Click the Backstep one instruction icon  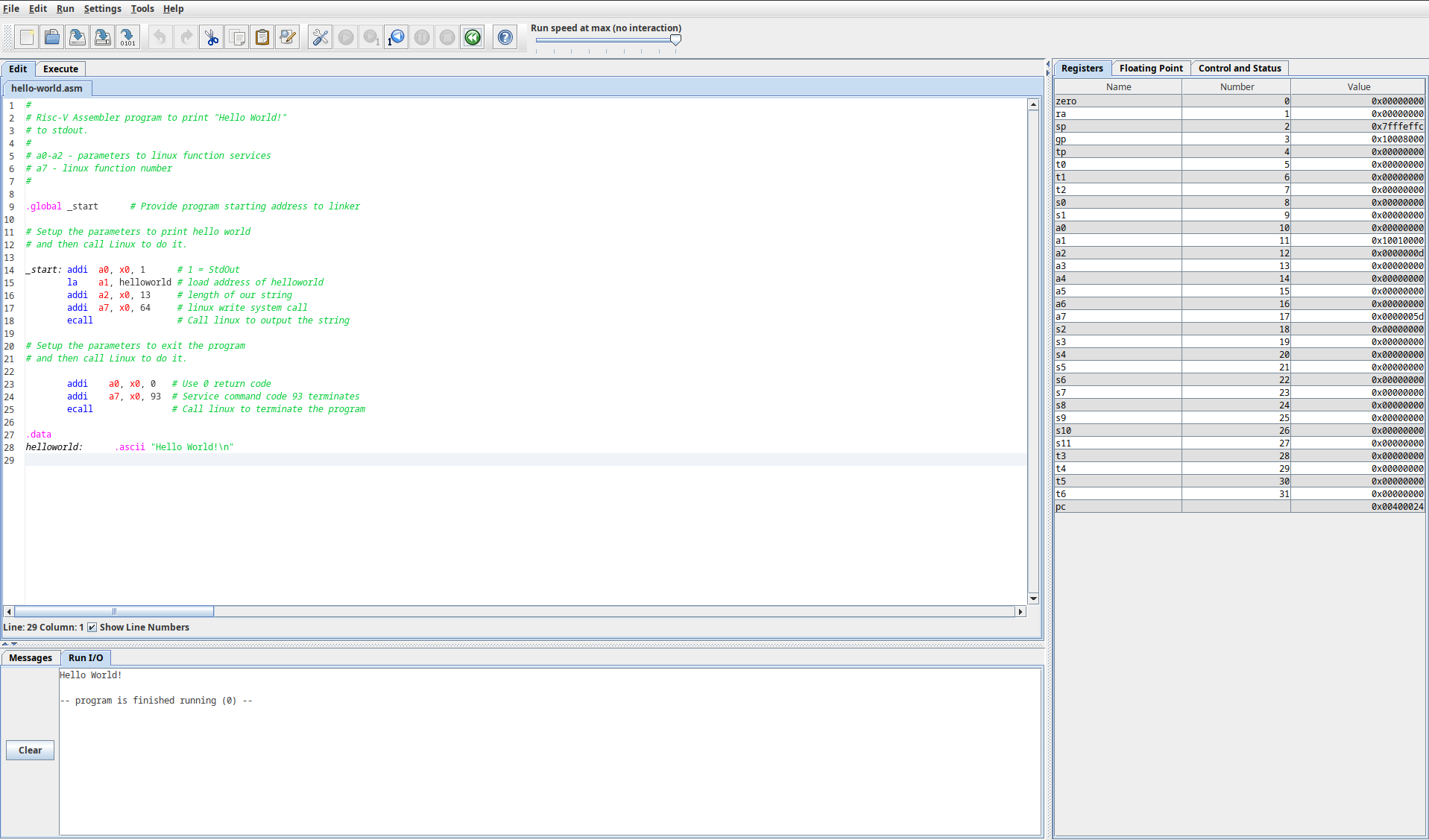pyautogui.click(x=397, y=37)
